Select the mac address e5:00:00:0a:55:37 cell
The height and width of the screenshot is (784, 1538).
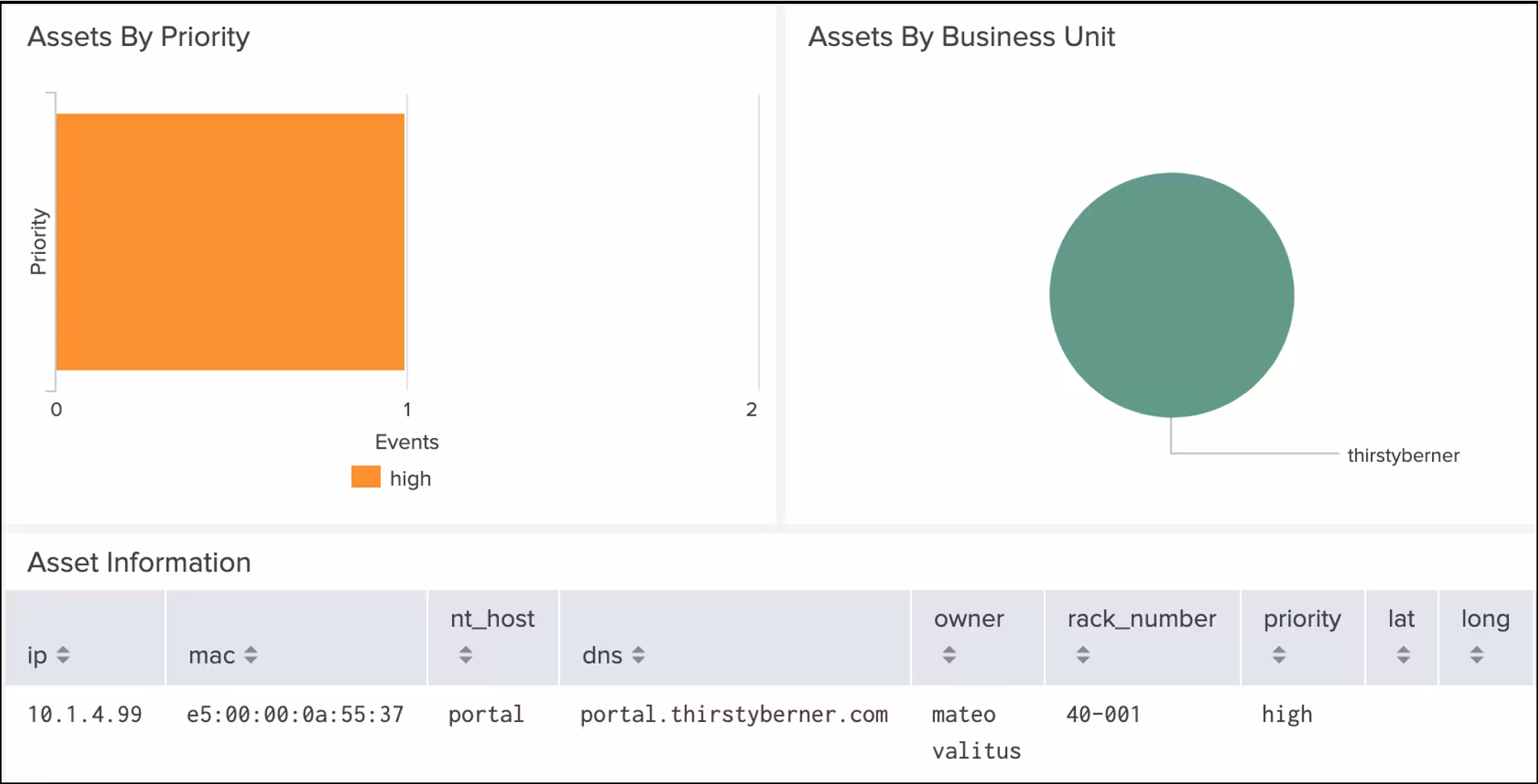[295, 715]
